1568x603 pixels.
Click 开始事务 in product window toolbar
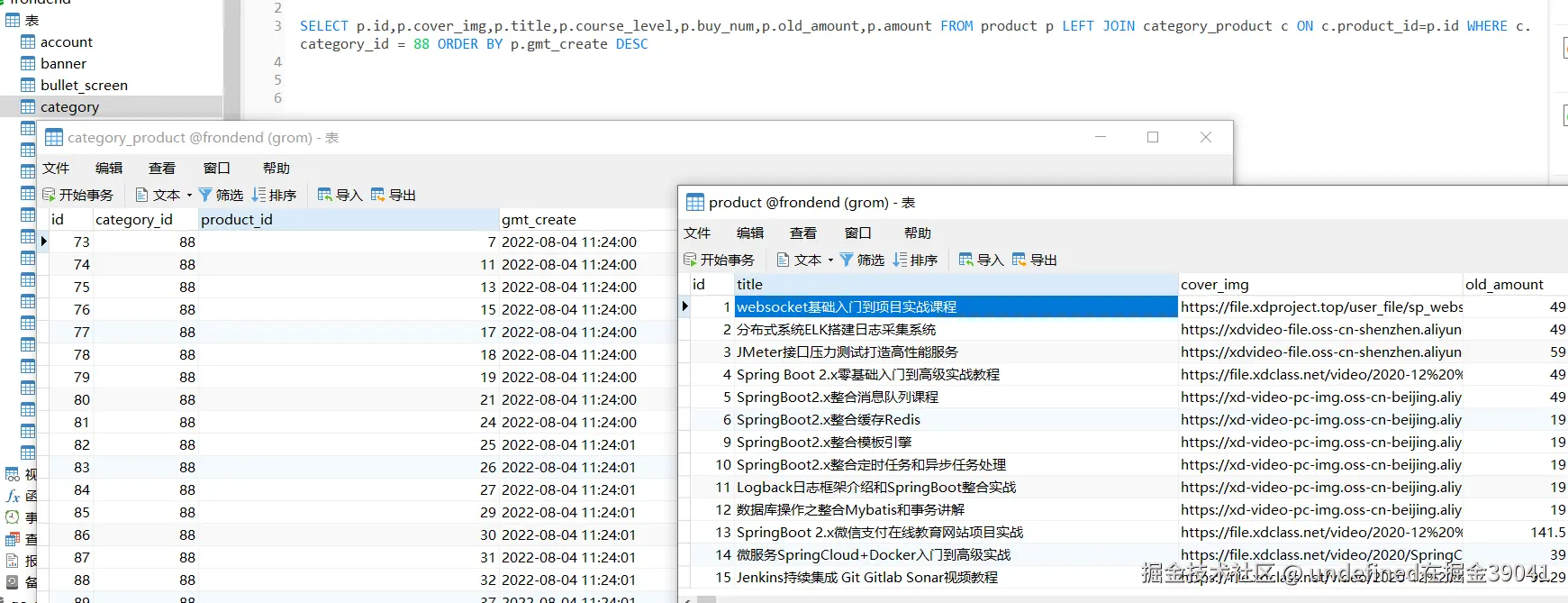point(720,260)
